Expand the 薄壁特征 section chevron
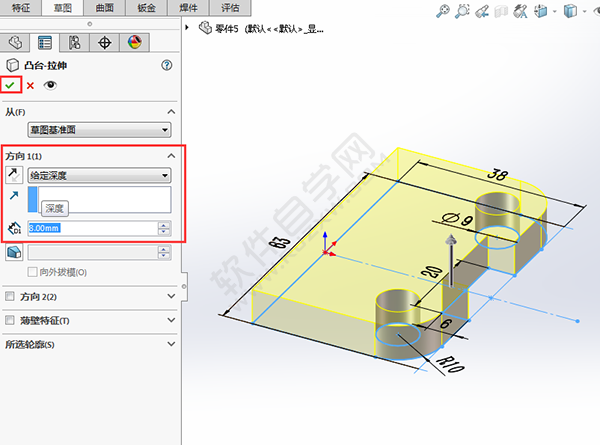The height and width of the screenshot is (445, 600). [x=171, y=320]
